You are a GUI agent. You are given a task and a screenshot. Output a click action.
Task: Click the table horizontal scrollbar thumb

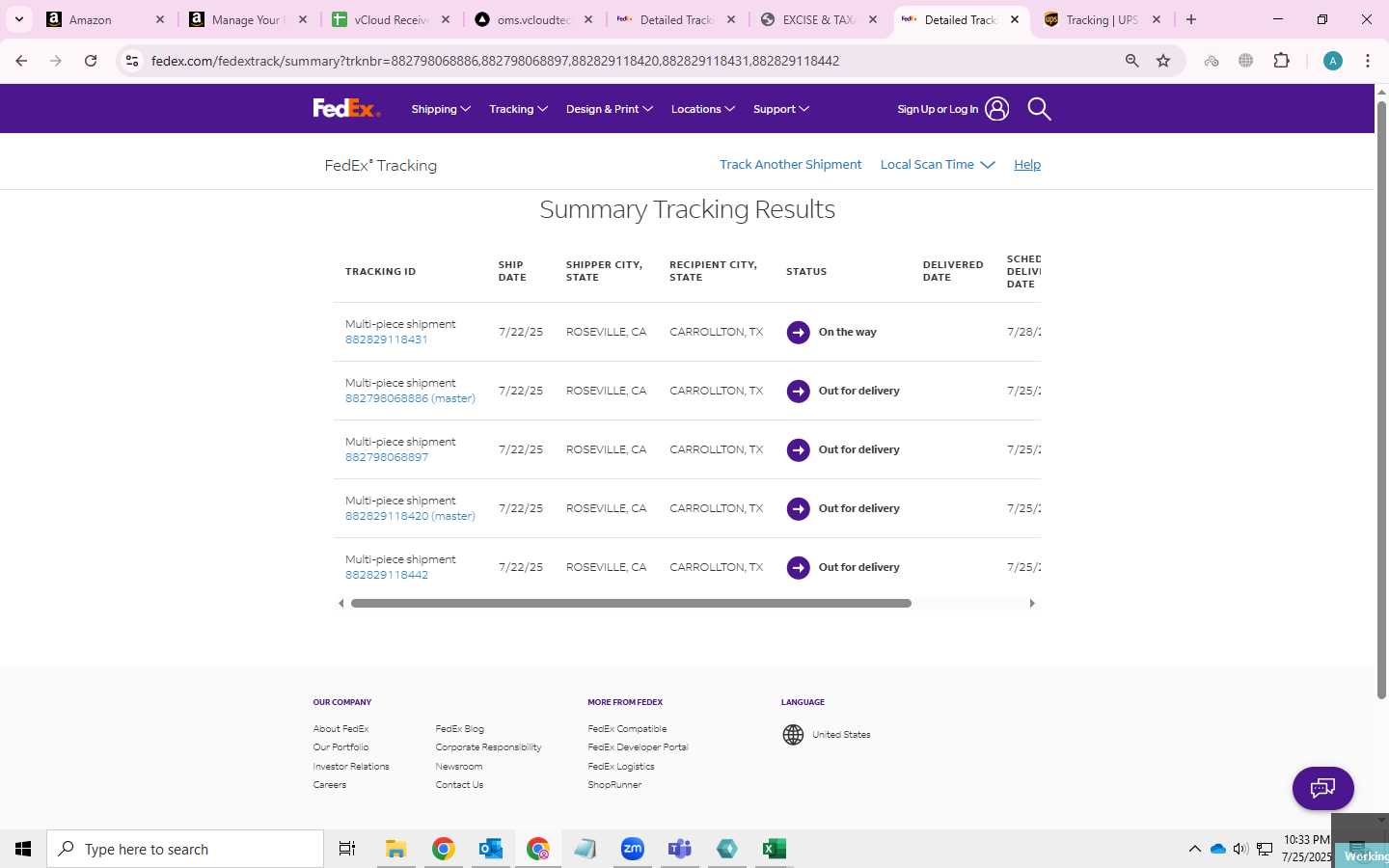631,604
